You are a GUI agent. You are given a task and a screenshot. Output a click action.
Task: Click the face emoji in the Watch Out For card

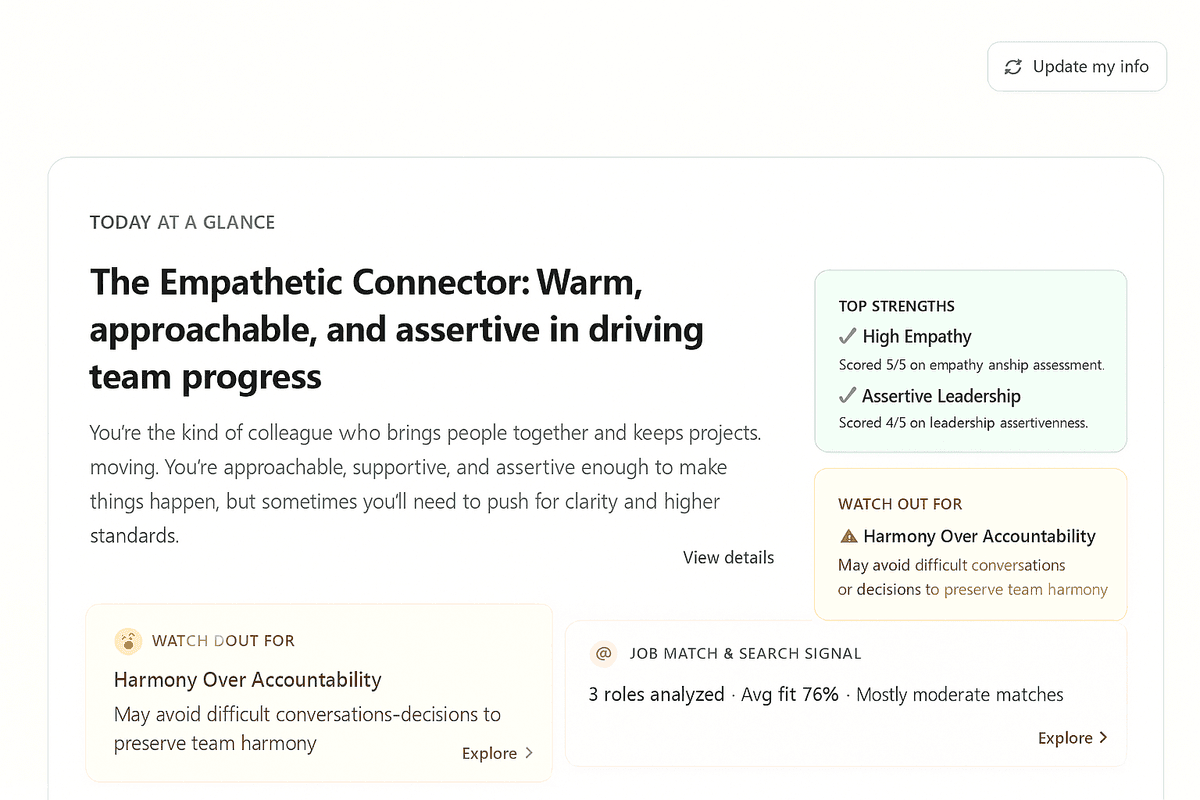[128, 641]
